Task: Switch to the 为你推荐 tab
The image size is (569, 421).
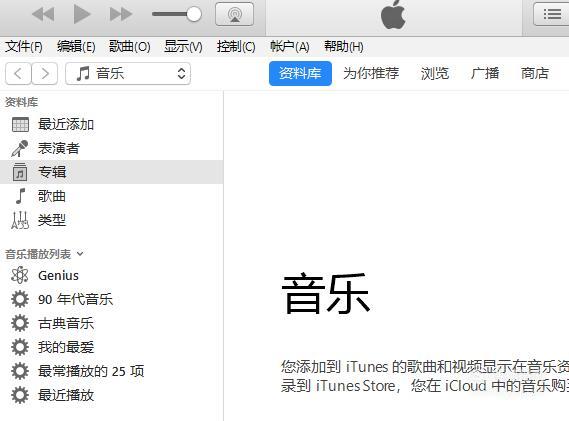Action: click(x=371, y=73)
